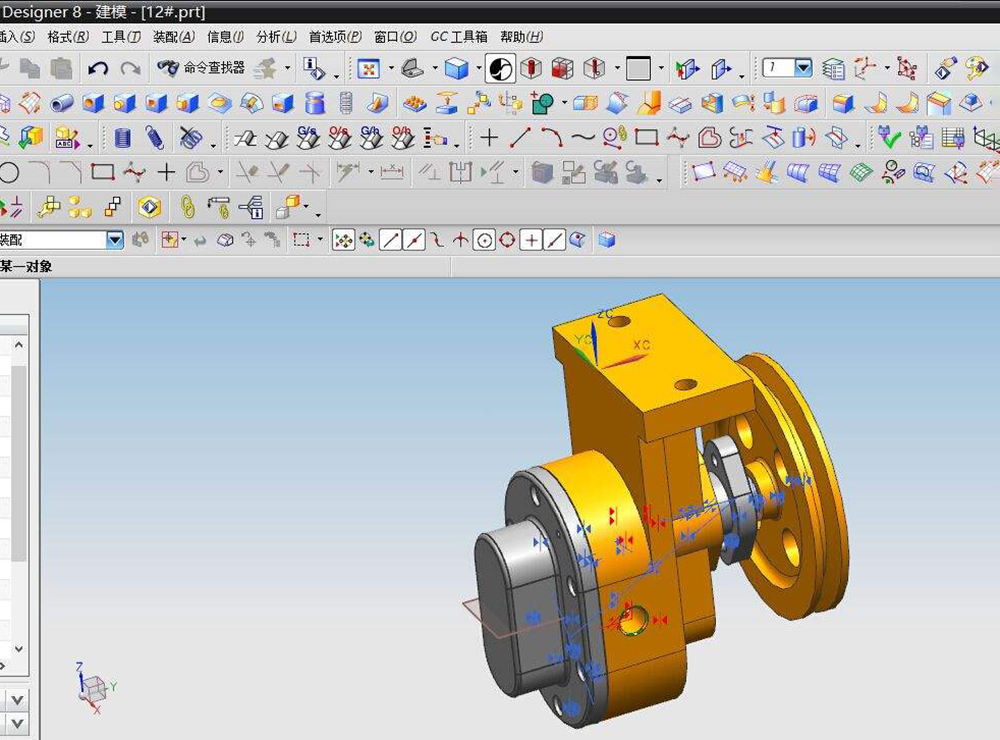Click the Shell feature icon
This screenshot has height=740, width=1000.
click(713, 103)
